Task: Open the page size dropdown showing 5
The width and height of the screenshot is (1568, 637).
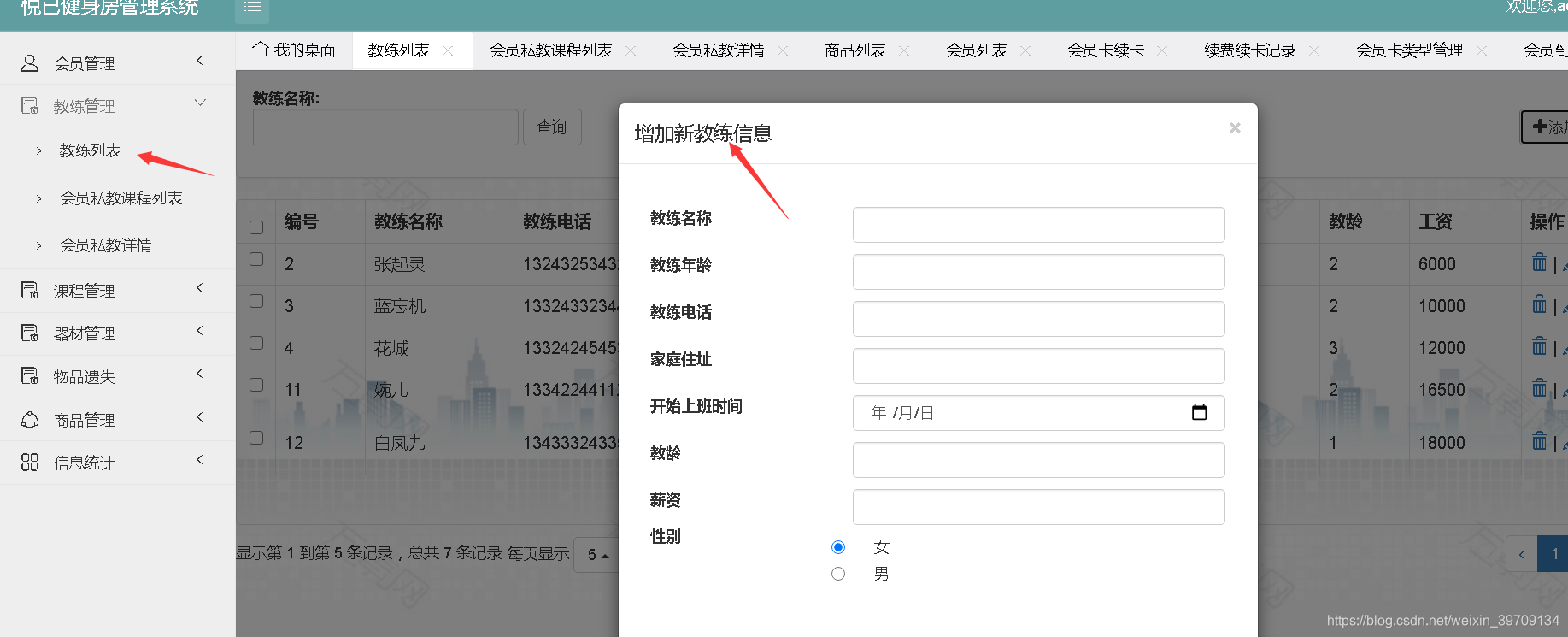Action: click(x=597, y=555)
